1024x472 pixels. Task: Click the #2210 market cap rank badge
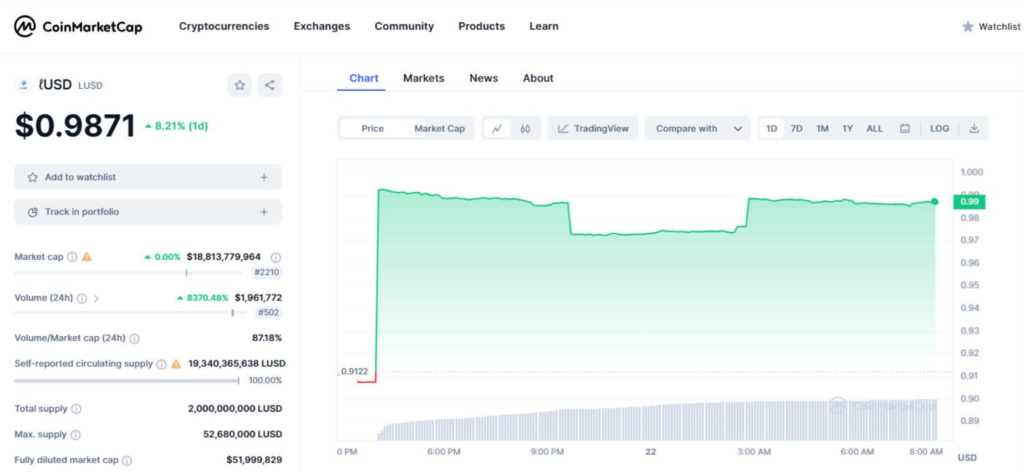tap(266, 273)
